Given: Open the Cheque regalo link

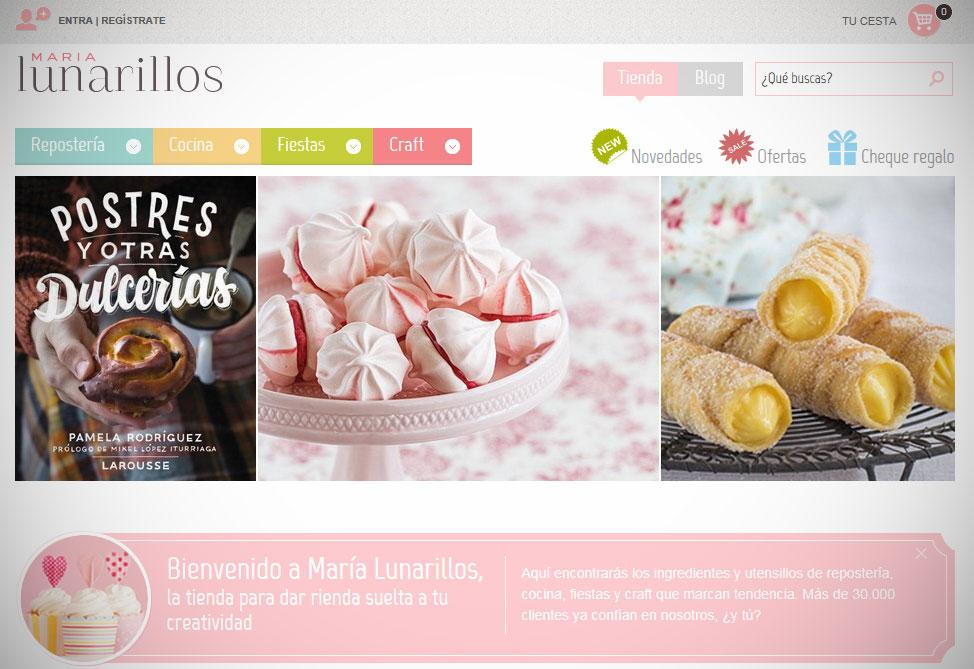Looking at the screenshot, I should click(x=908, y=157).
